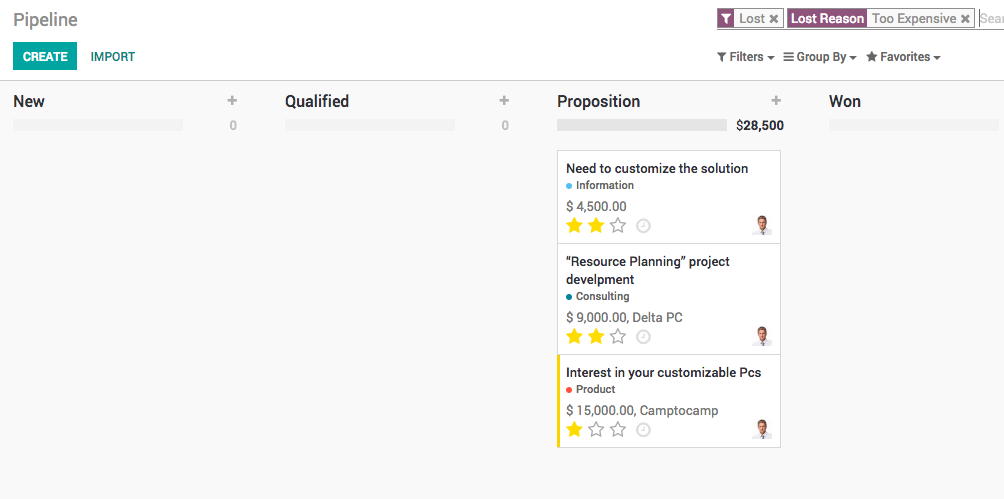
Task: Expand the Group By dropdown
Action: click(820, 57)
